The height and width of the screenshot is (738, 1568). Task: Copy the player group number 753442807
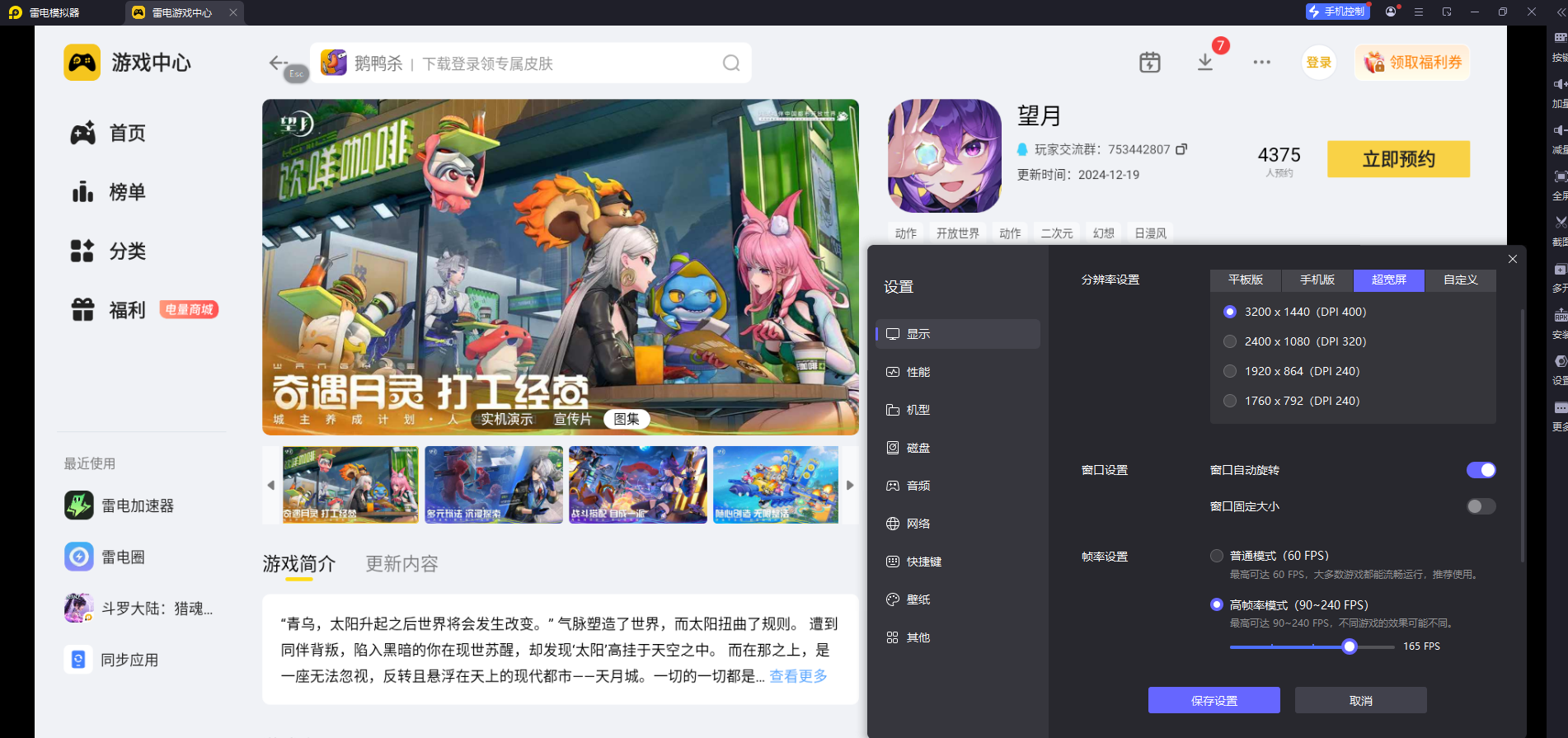tap(1181, 149)
